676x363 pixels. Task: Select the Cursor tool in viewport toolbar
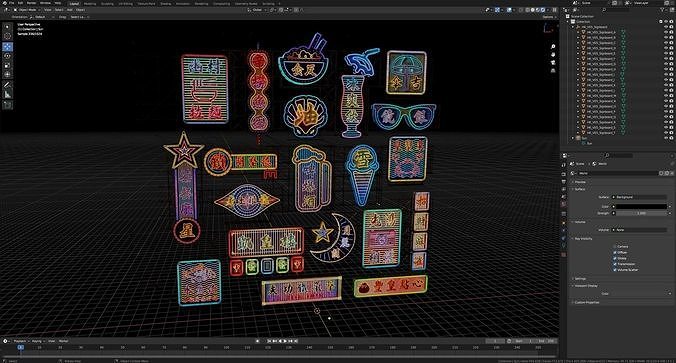[8, 36]
